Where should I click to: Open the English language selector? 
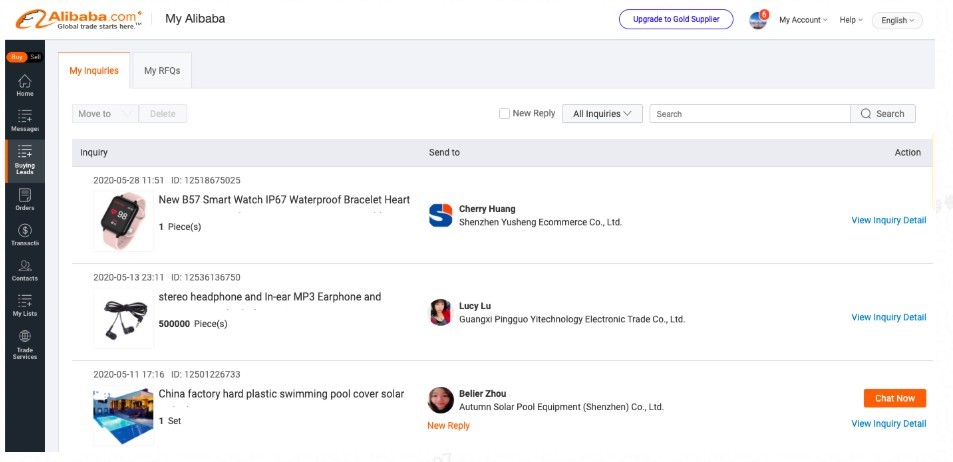point(897,20)
